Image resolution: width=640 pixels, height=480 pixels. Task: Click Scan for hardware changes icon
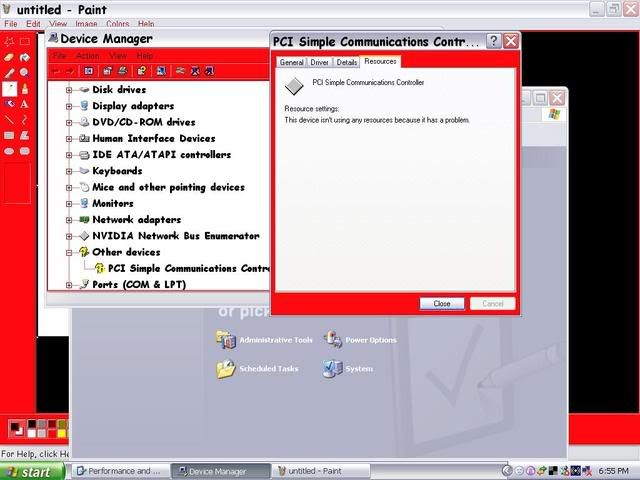point(161,71)
